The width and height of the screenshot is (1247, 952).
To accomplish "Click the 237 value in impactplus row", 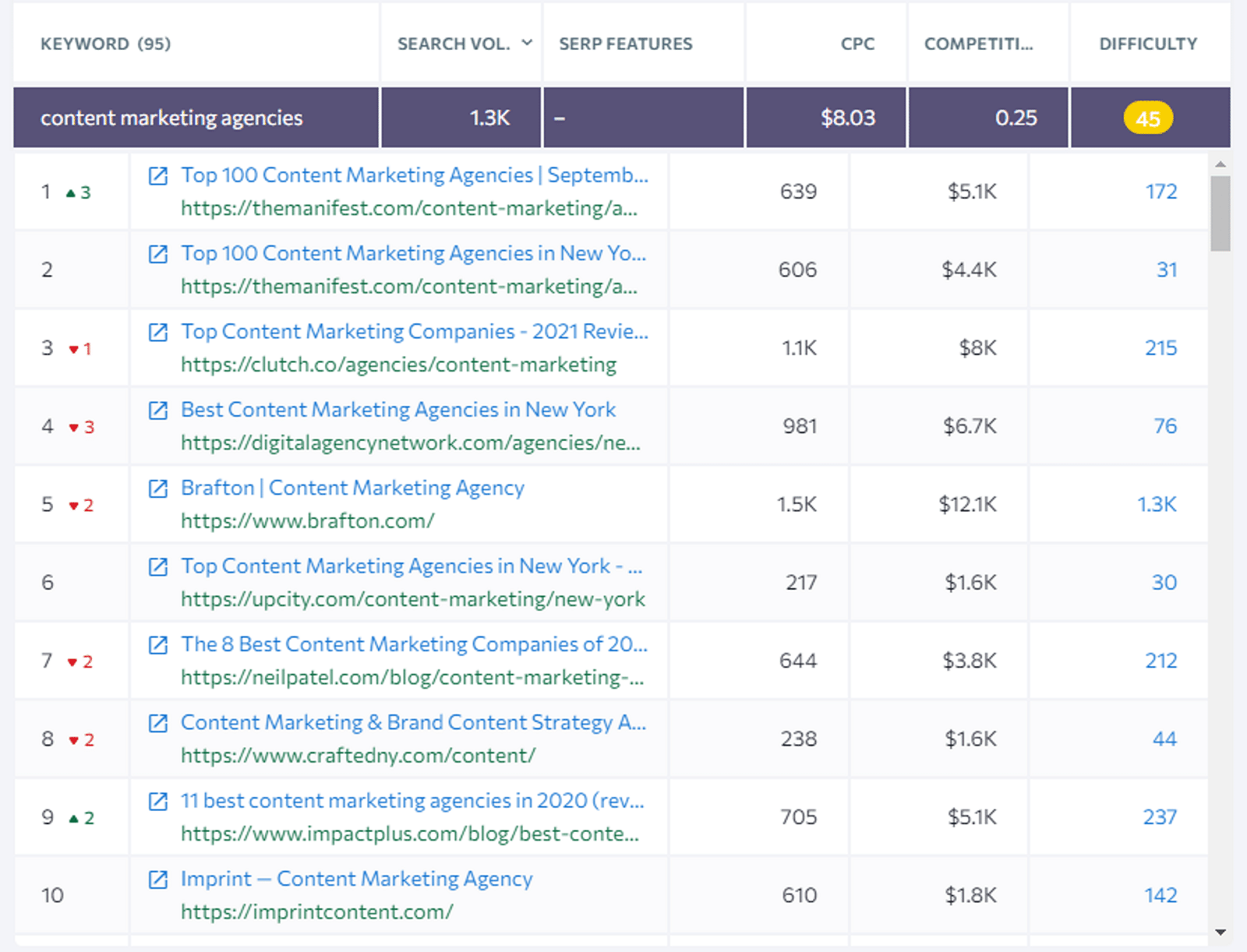I will (1160, 817).
